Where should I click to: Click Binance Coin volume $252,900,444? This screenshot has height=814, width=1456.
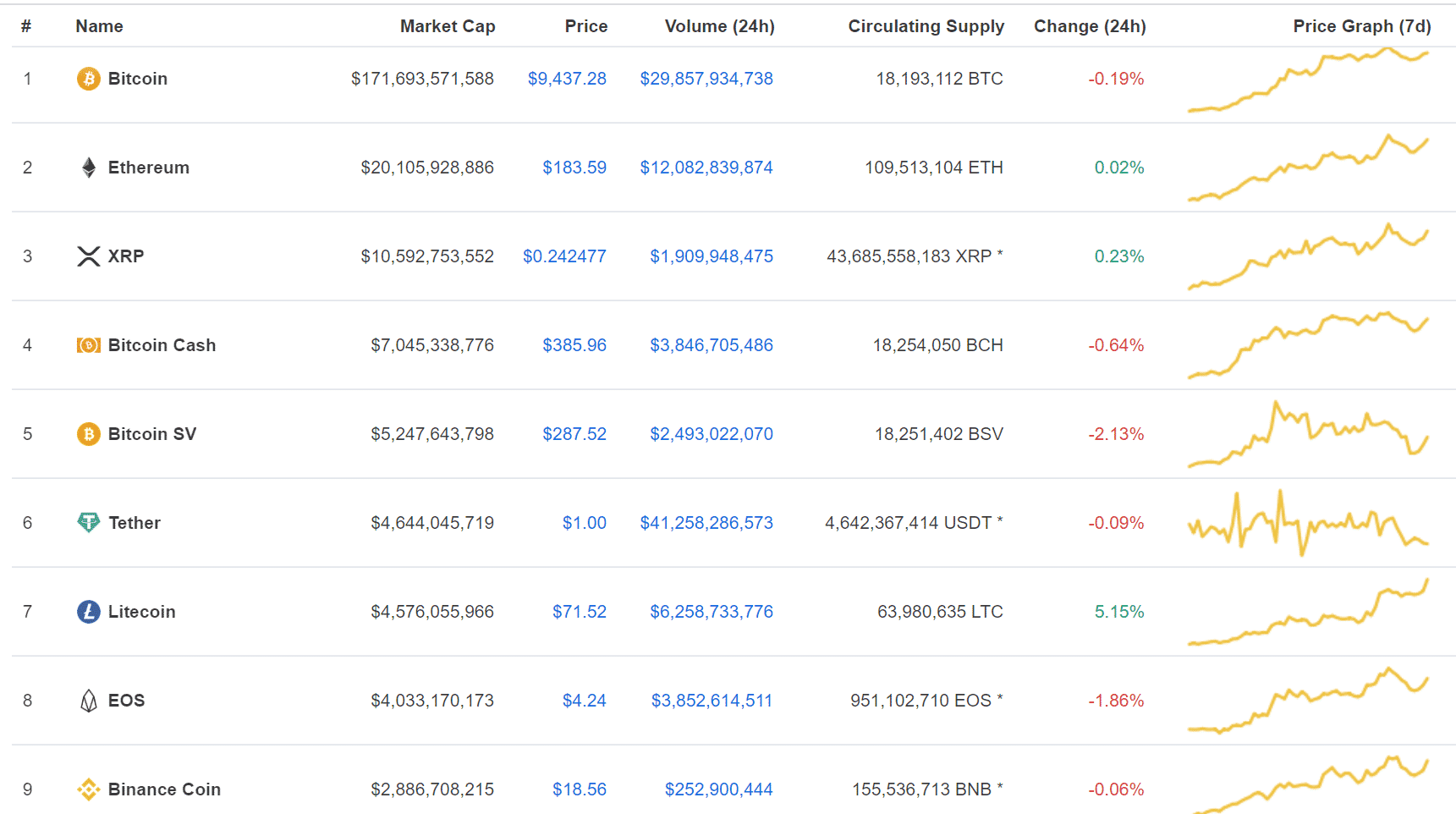pos(719,789)
